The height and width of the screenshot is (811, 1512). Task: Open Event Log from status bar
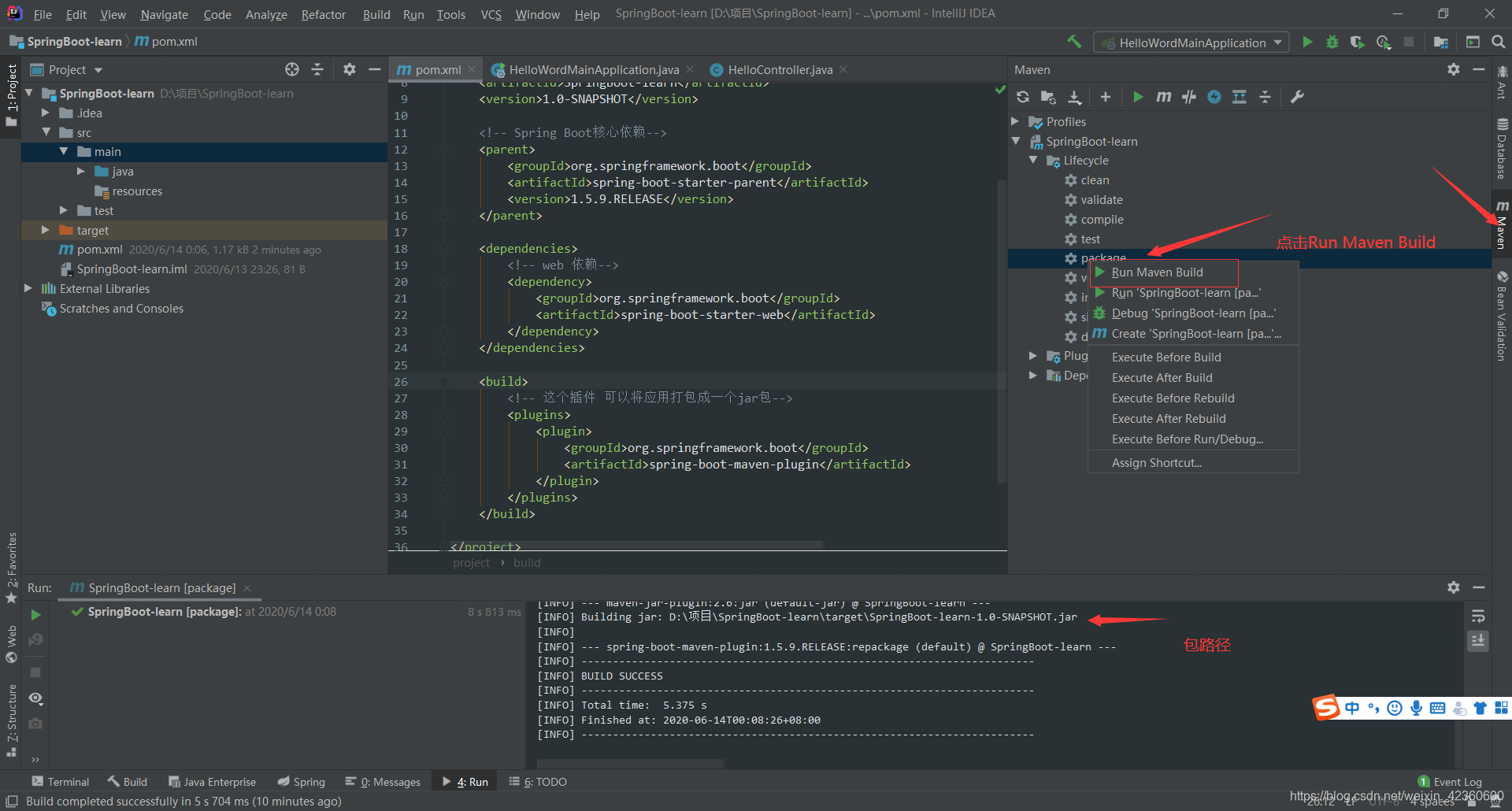[x=1450, y=782]
